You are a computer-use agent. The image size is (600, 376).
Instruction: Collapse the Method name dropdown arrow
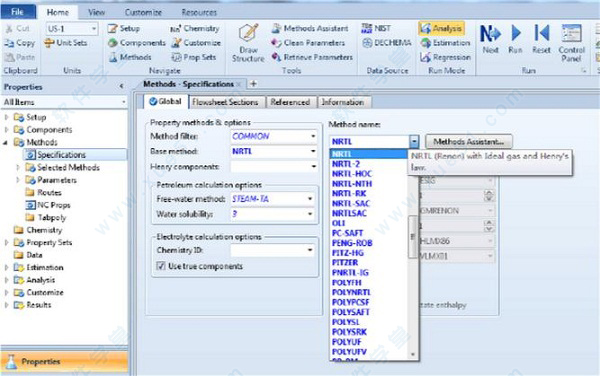point(414,142)
